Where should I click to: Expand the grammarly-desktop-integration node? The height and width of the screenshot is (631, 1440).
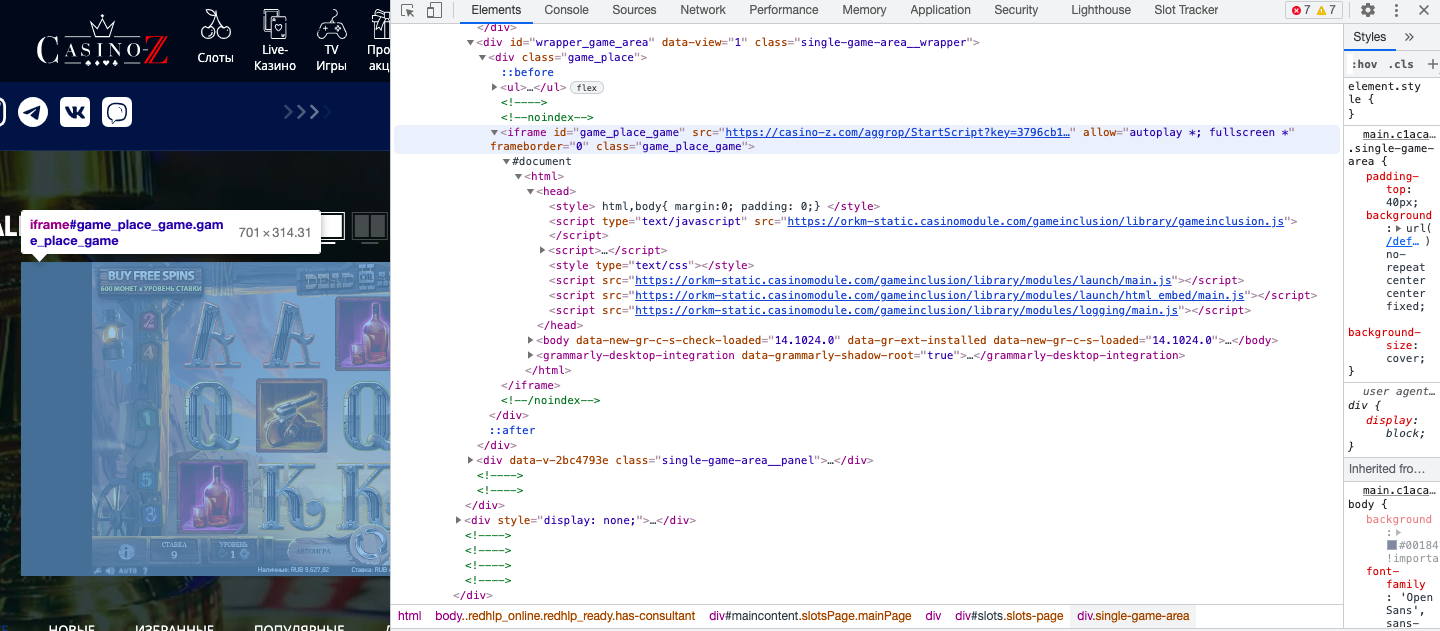point(530,356)
